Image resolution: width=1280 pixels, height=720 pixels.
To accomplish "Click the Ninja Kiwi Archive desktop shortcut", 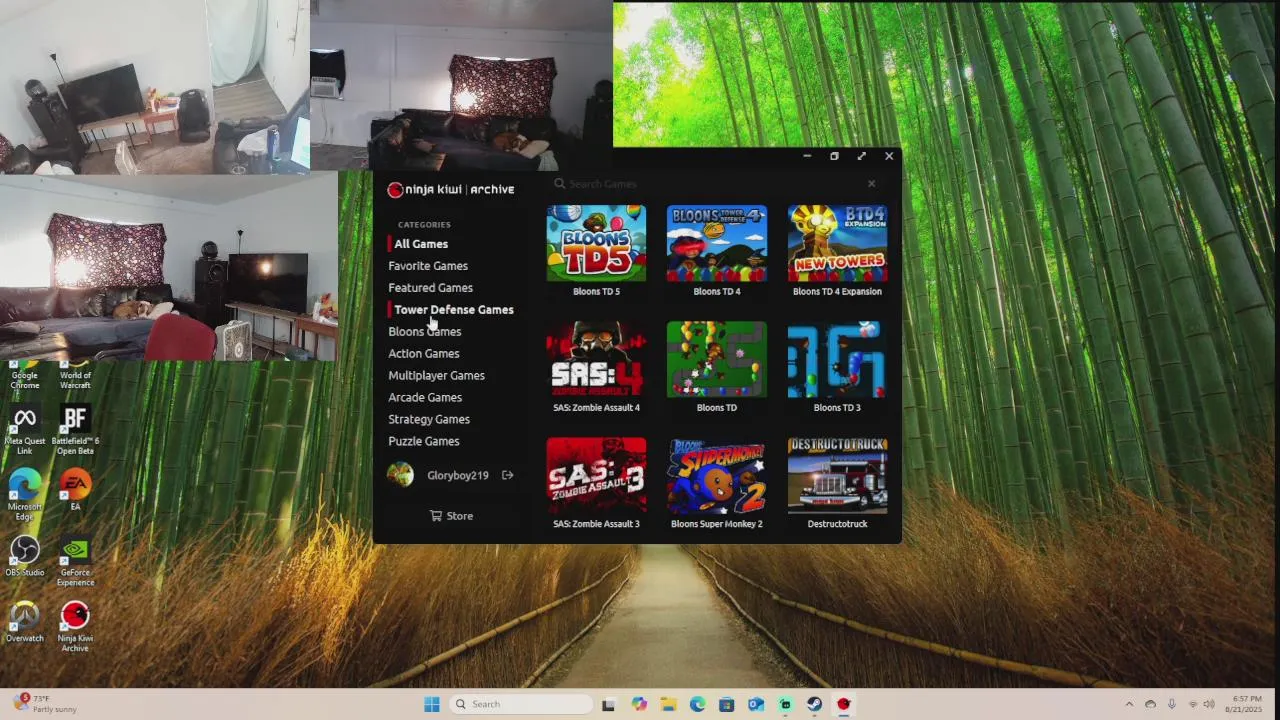I will (75, 627).
